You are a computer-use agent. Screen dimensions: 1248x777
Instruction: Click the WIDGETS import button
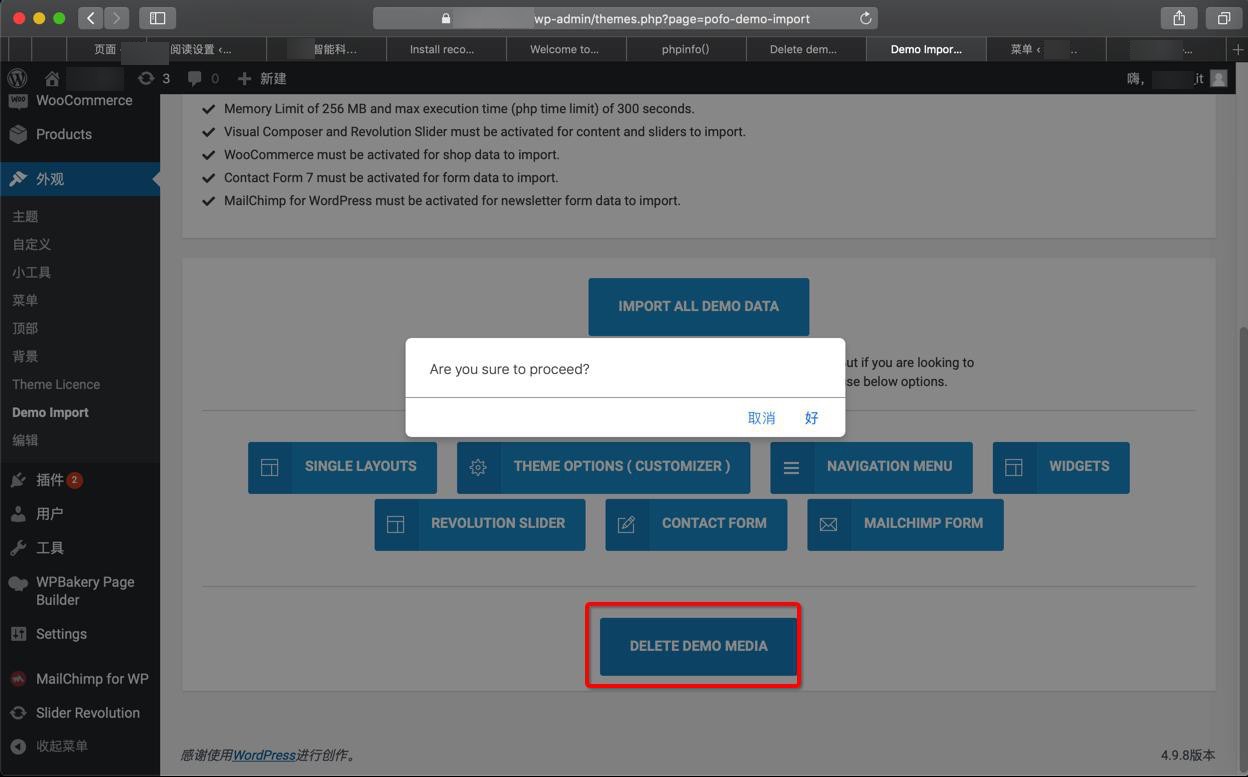coord(1061,467)
